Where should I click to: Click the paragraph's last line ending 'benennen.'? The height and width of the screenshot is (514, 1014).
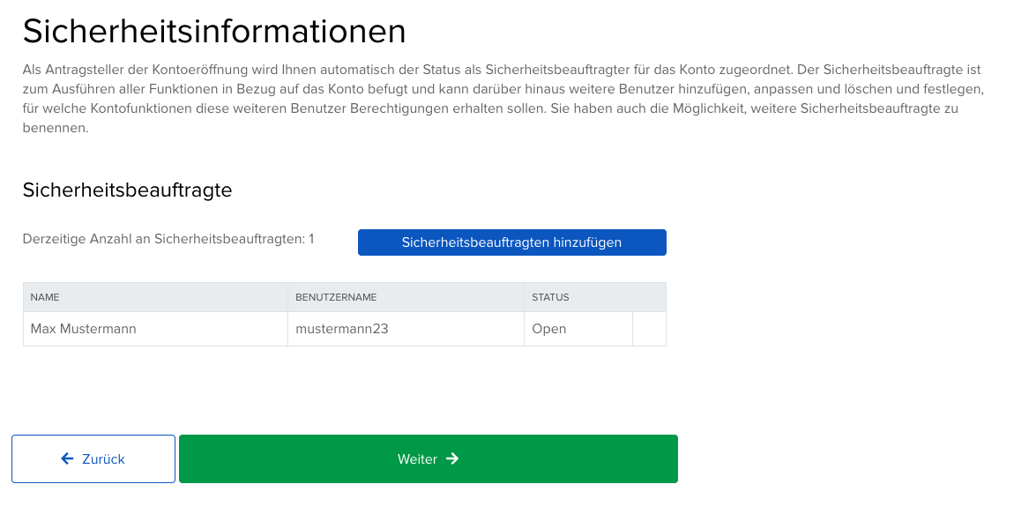click(56, 128)
